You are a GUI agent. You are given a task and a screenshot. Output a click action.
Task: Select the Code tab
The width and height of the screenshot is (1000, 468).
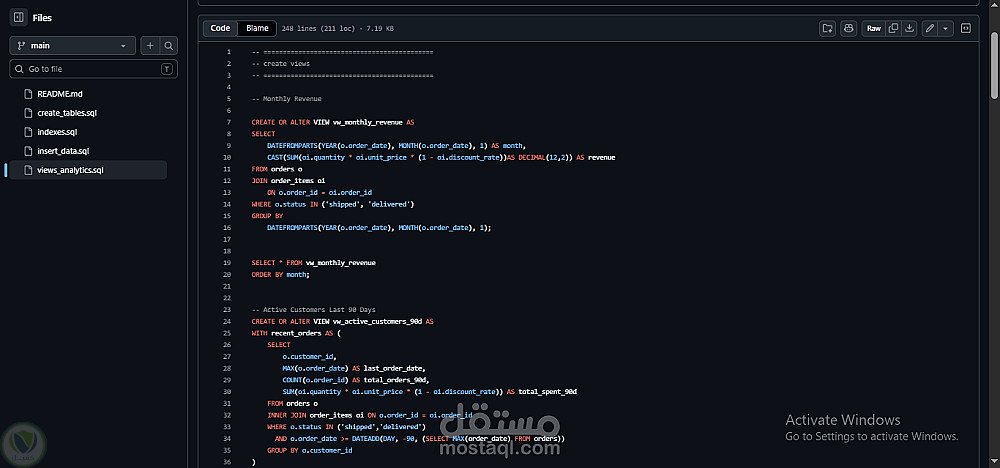220,28
